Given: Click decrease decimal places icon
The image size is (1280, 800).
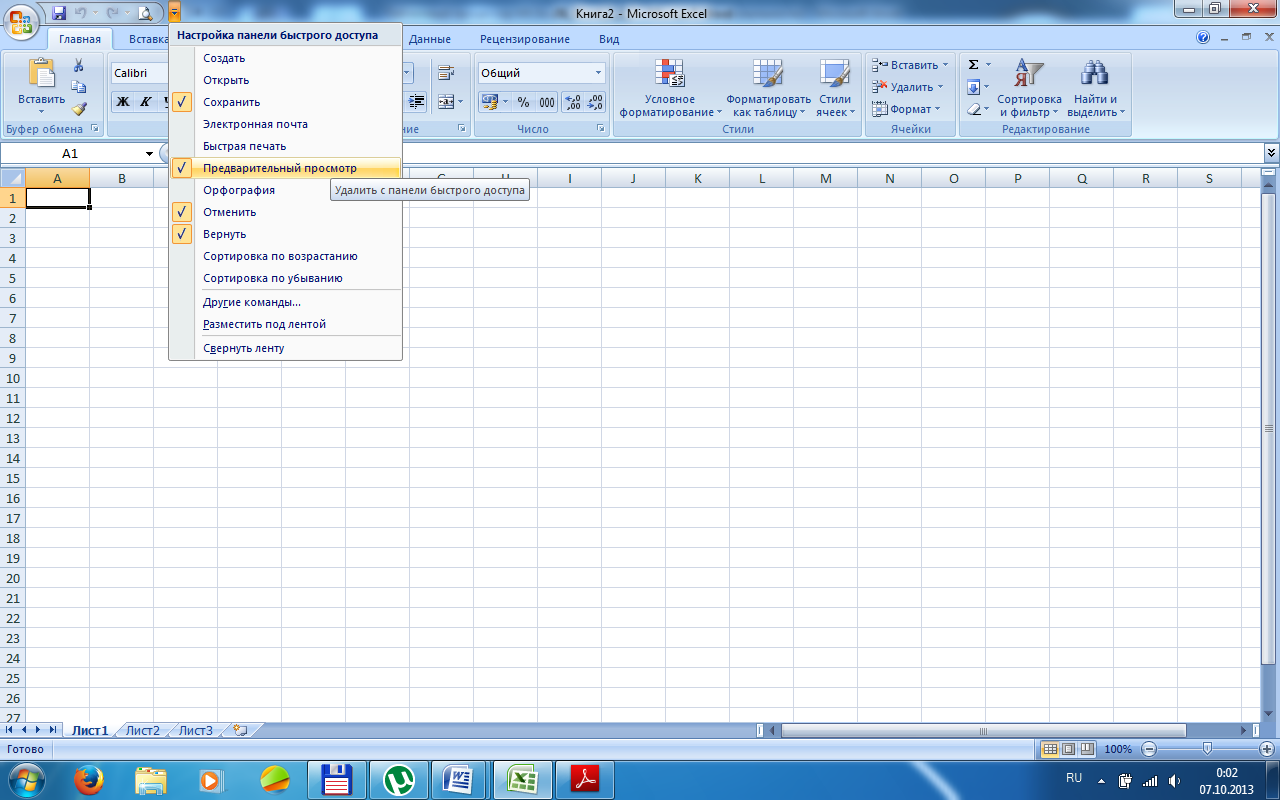Looking at the screenshot, I should 595,102.
